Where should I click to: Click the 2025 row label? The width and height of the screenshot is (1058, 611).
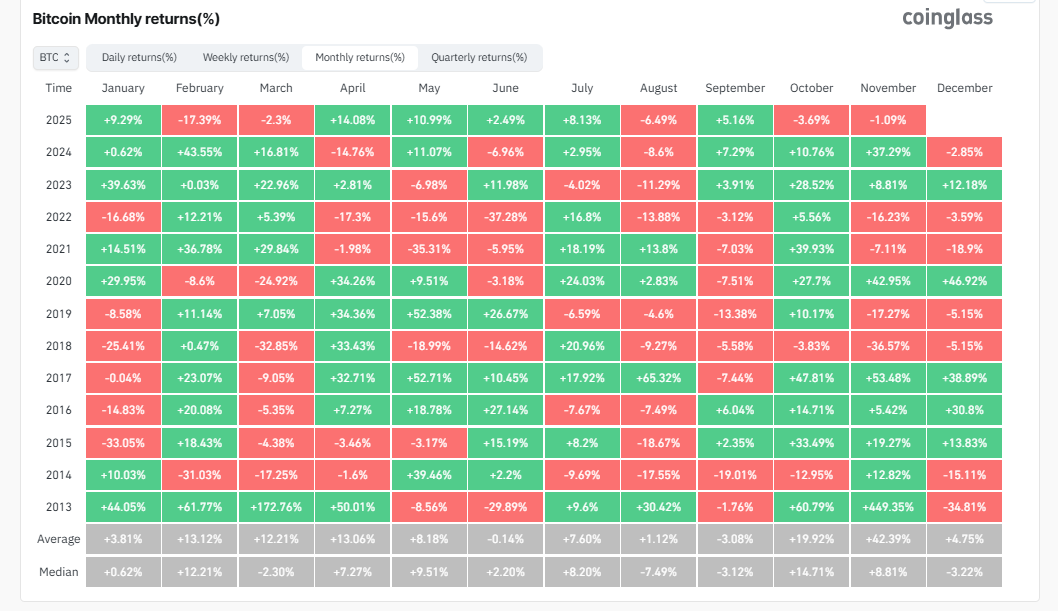click(58, 120)
